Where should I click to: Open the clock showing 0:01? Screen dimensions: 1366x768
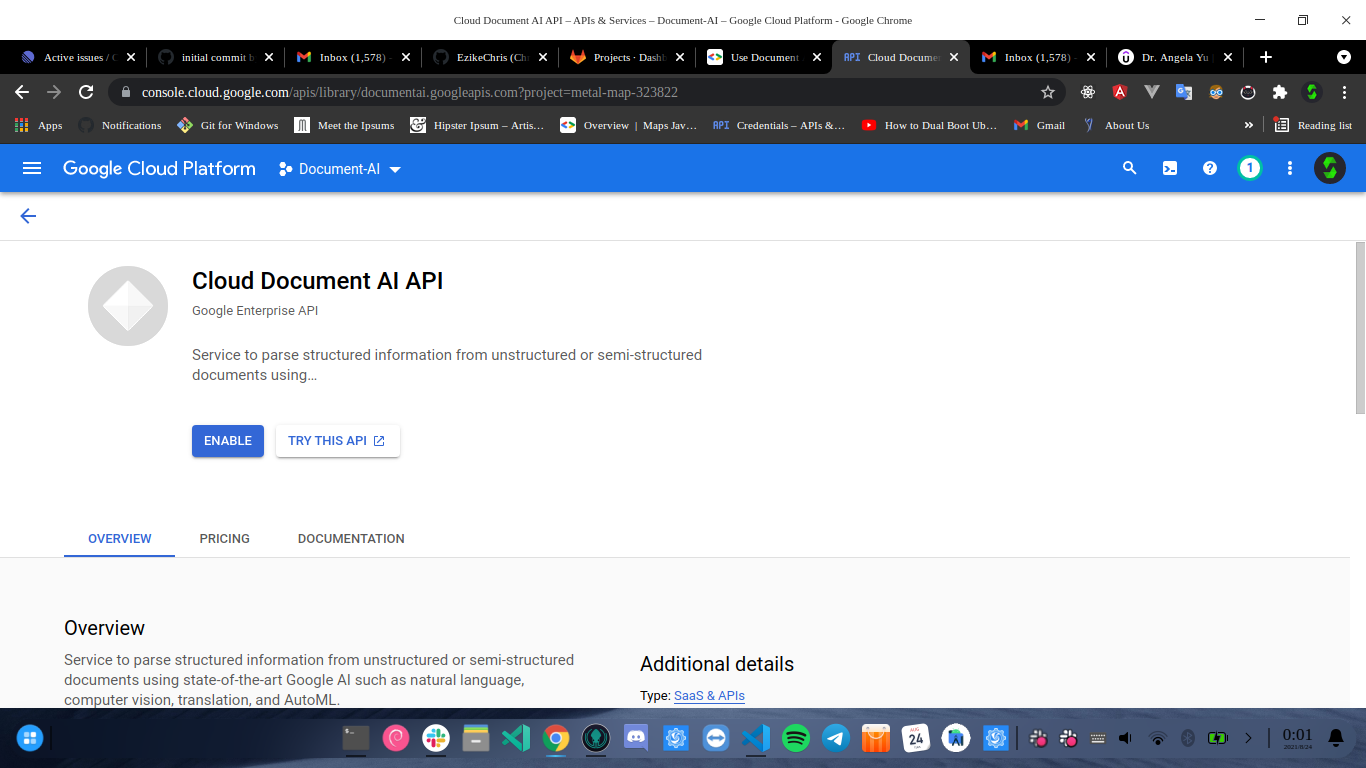1297,739
